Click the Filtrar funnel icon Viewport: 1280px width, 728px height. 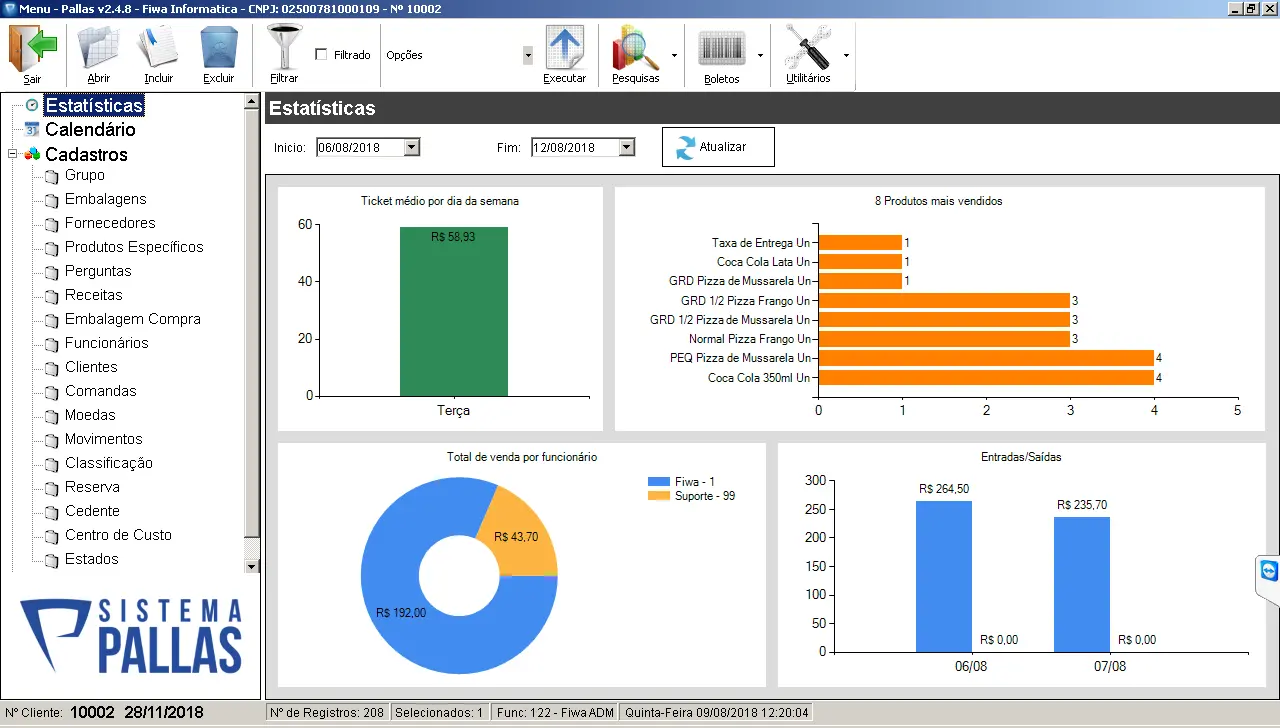284,48
